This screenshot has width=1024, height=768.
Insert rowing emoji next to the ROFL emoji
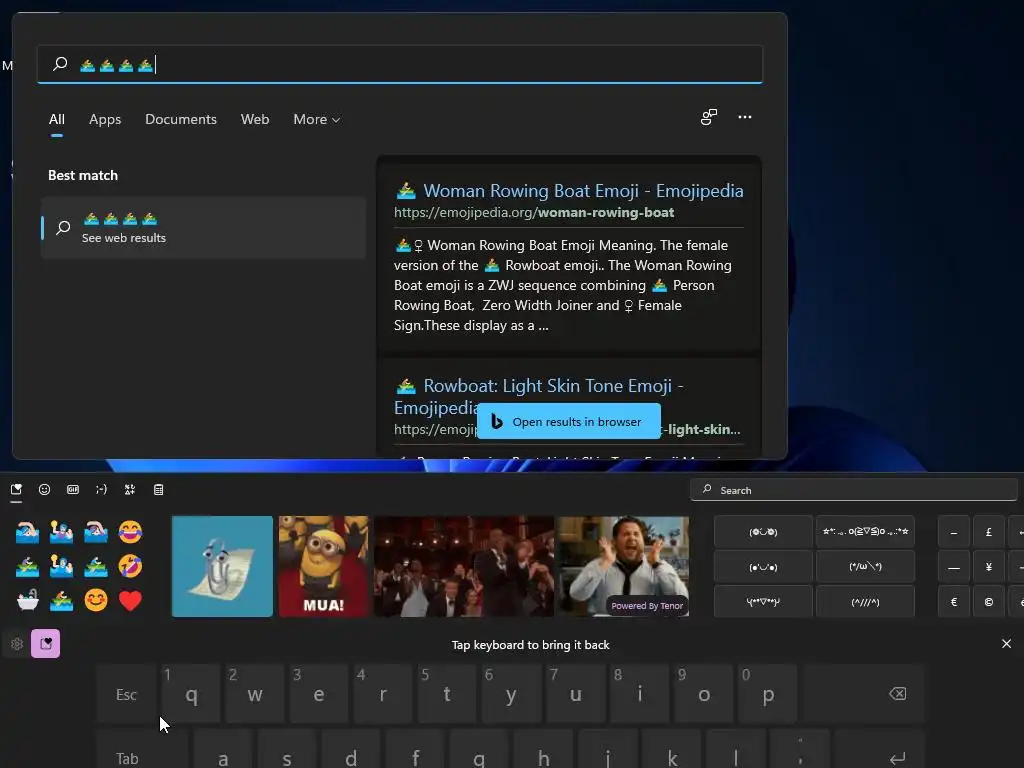coord(96,566)
